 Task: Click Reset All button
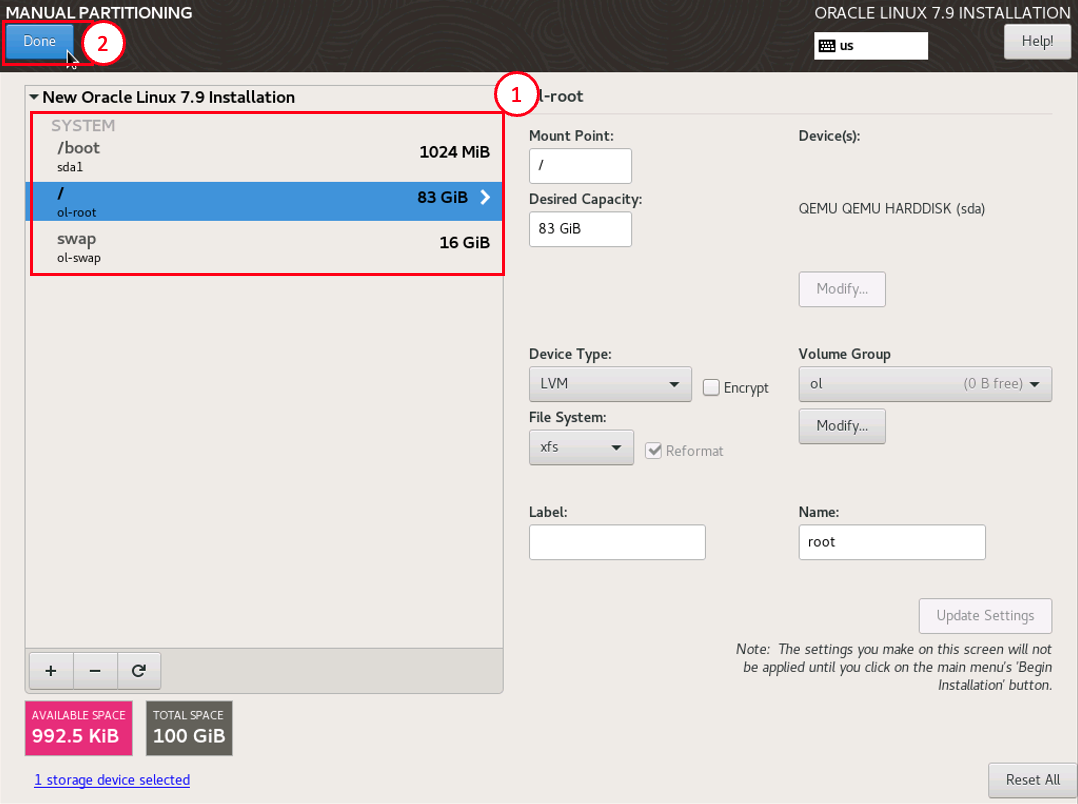[x=1032, y=780]
